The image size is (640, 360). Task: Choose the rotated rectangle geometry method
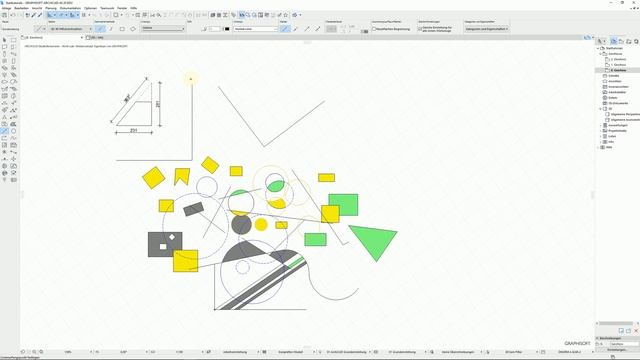pyautogui.click(x=133, y=29)
